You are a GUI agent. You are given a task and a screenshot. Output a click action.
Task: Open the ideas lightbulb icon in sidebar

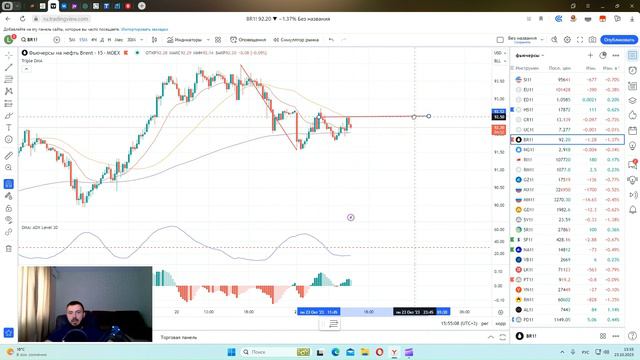(x=633, y=146)
